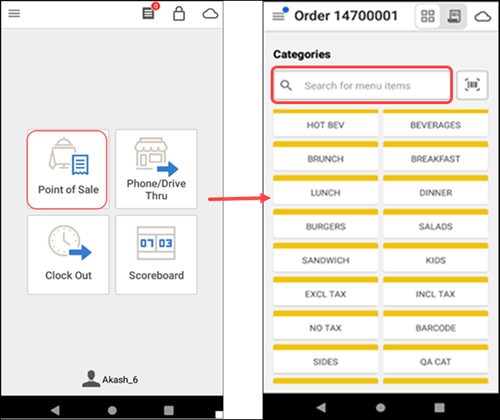
Task: Switch to receipt order view toggle
Action: pos(454,16)
